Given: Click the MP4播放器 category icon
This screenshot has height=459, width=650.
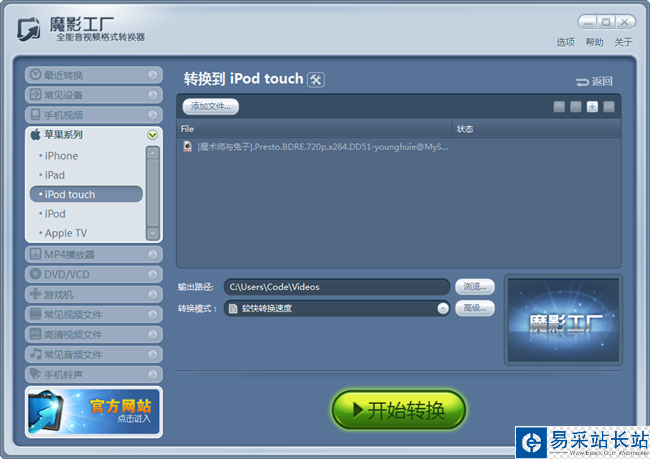Looking at the screenshot, I should pyautogui.click(x=36, y=253).
